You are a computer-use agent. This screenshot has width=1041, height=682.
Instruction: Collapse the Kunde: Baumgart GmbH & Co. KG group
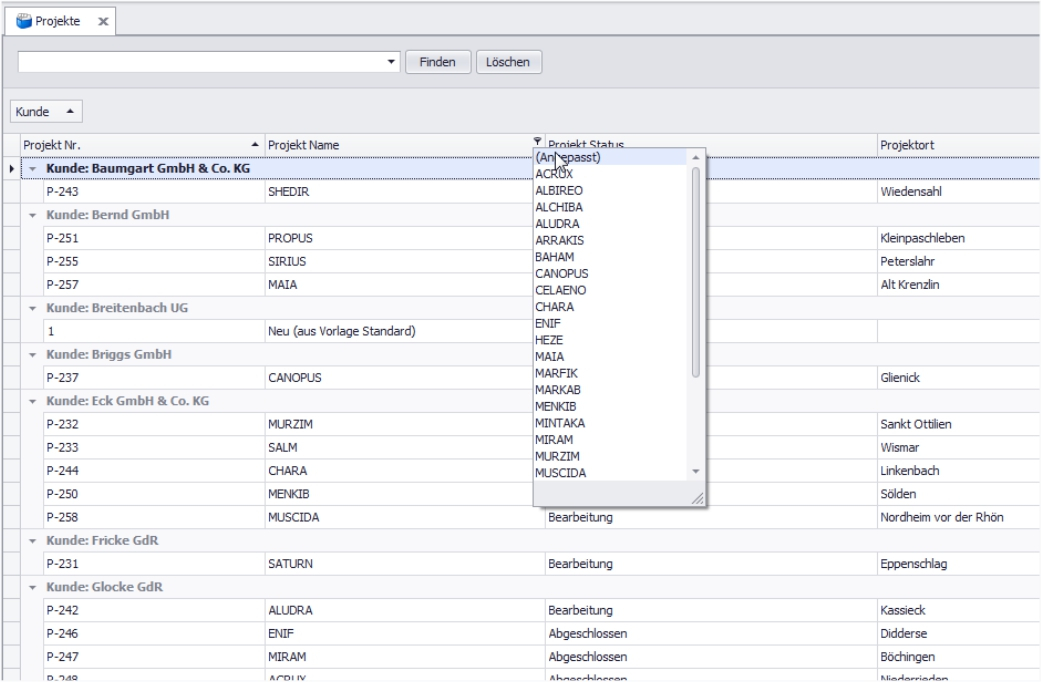pos(32,168)
